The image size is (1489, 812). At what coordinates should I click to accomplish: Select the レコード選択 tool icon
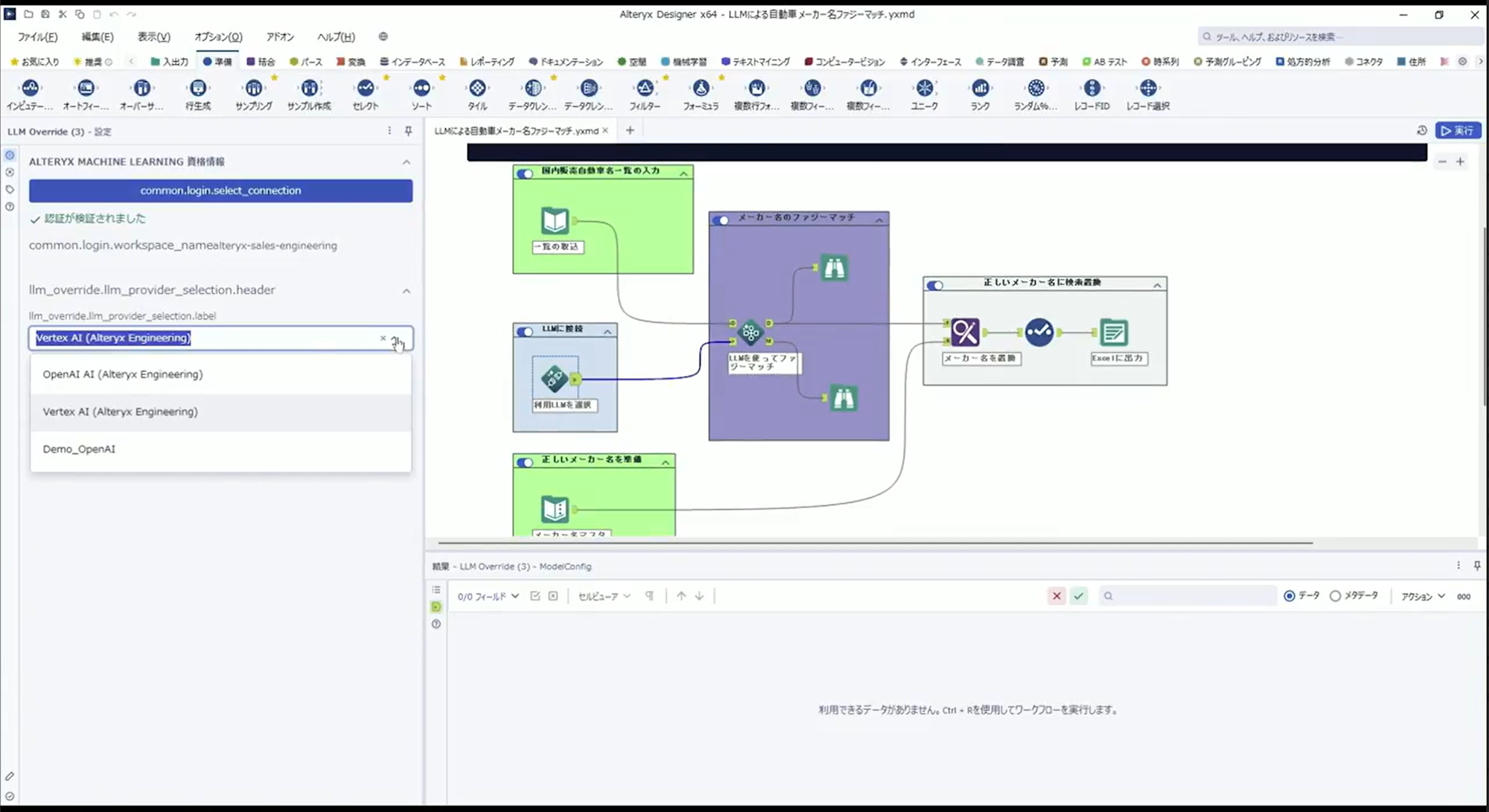[1147, 88]
